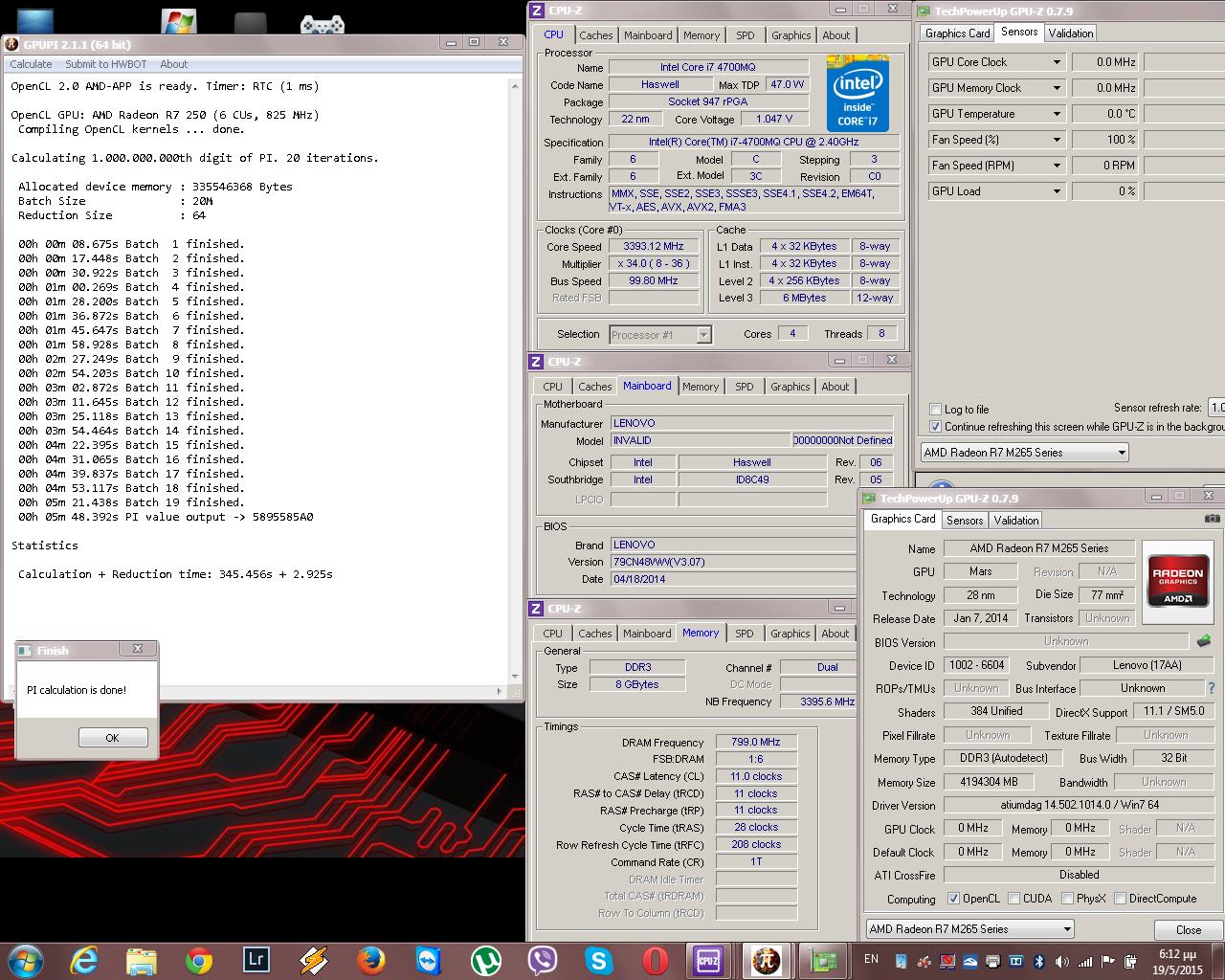Expand Fan Speed (RPM) sensor dropdown
The height and width of the screenshot is (980, 1225).
coord(1057,166)
